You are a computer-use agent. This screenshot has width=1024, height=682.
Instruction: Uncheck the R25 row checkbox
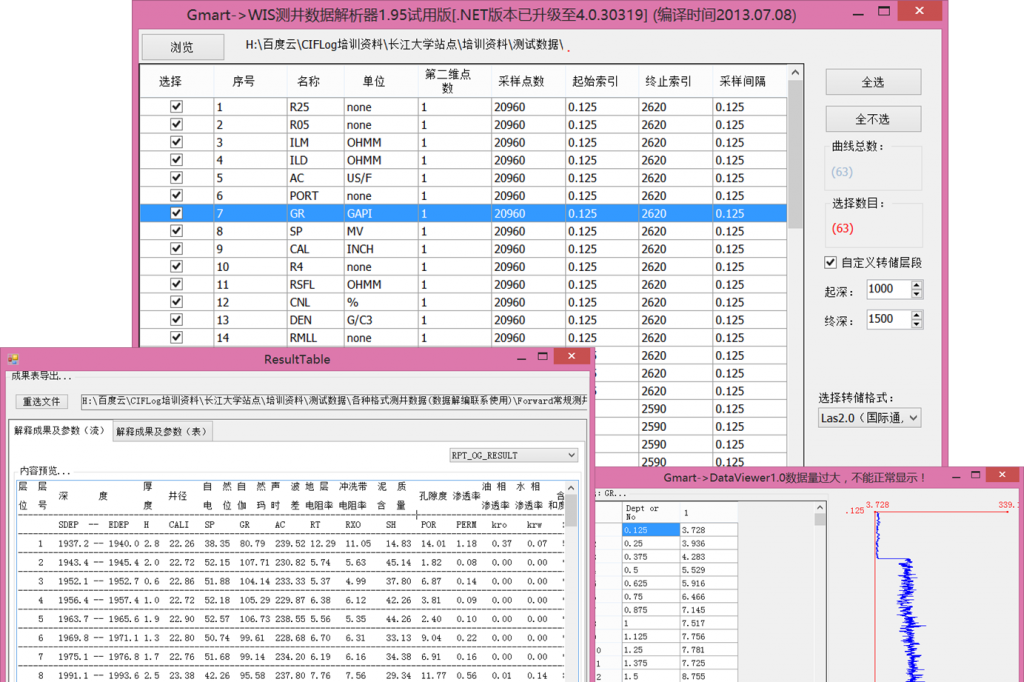176,106
